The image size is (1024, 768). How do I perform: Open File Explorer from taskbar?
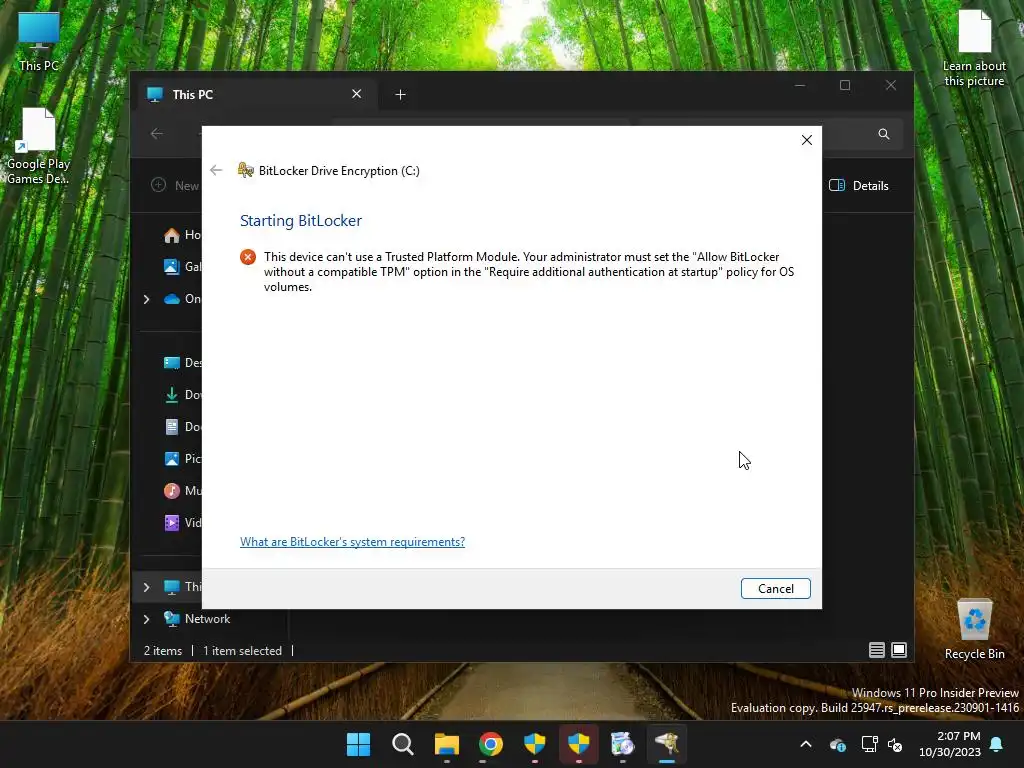447,744
